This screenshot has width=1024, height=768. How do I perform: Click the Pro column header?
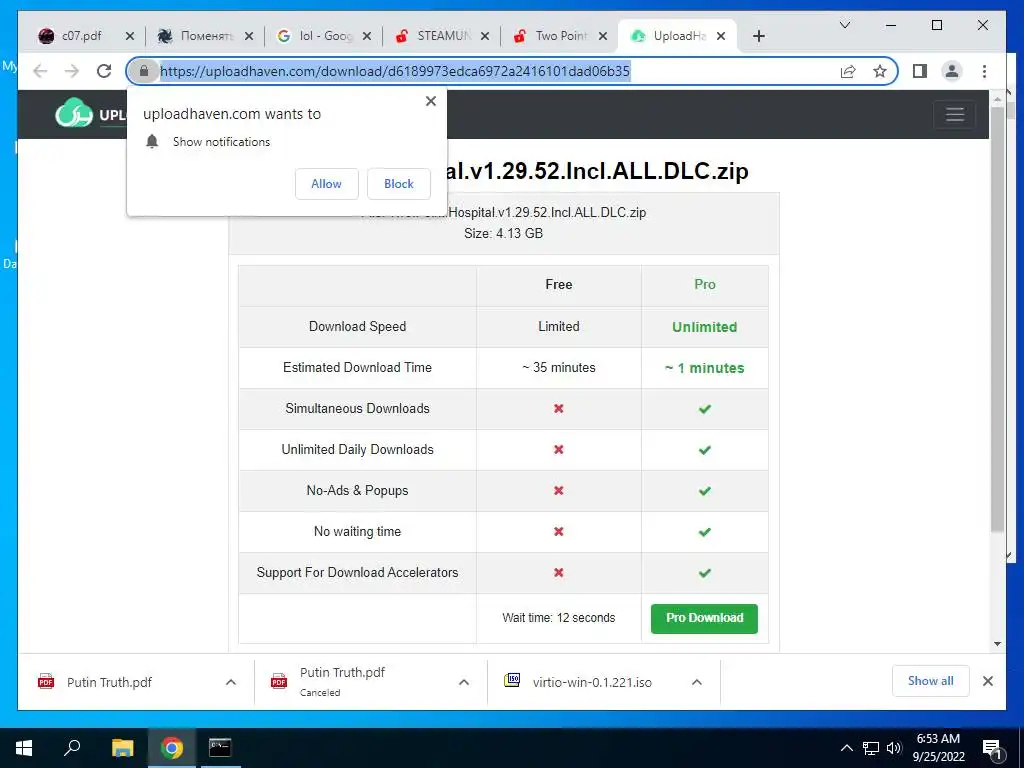(705, 284)
